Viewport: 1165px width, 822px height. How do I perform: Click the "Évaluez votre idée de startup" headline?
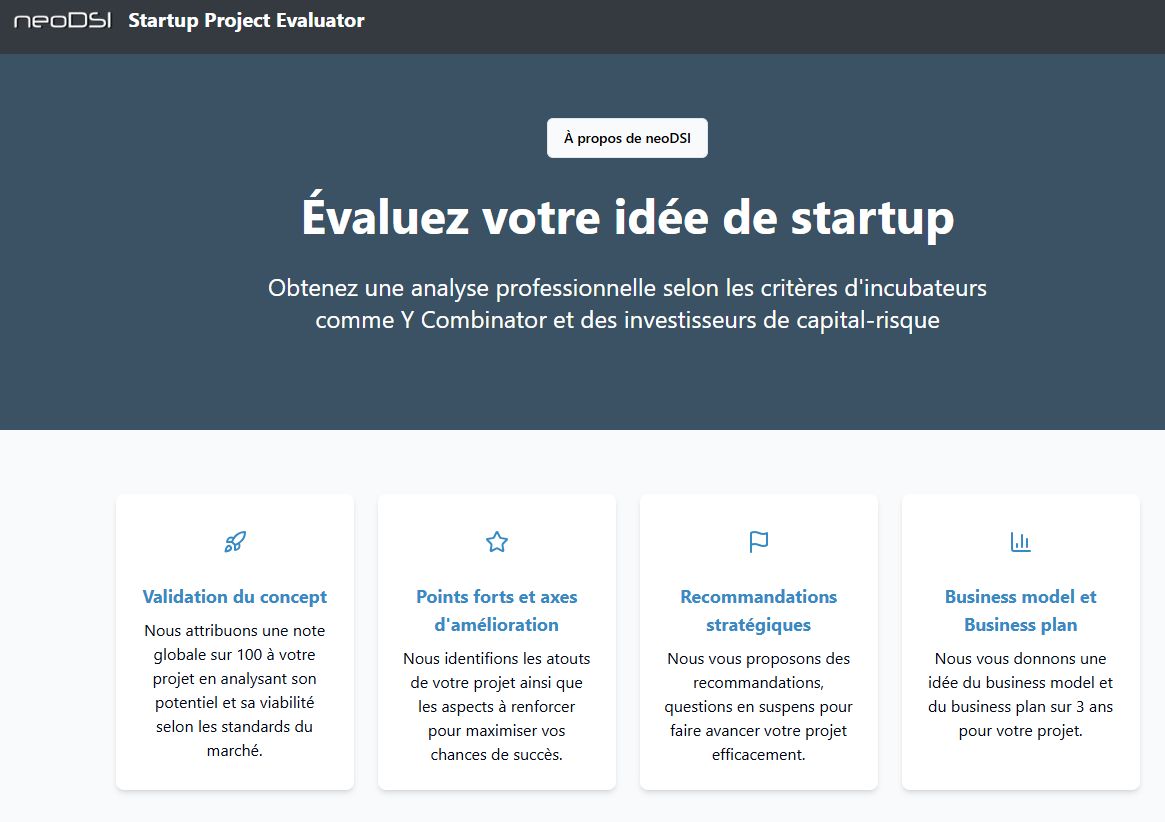627,218
